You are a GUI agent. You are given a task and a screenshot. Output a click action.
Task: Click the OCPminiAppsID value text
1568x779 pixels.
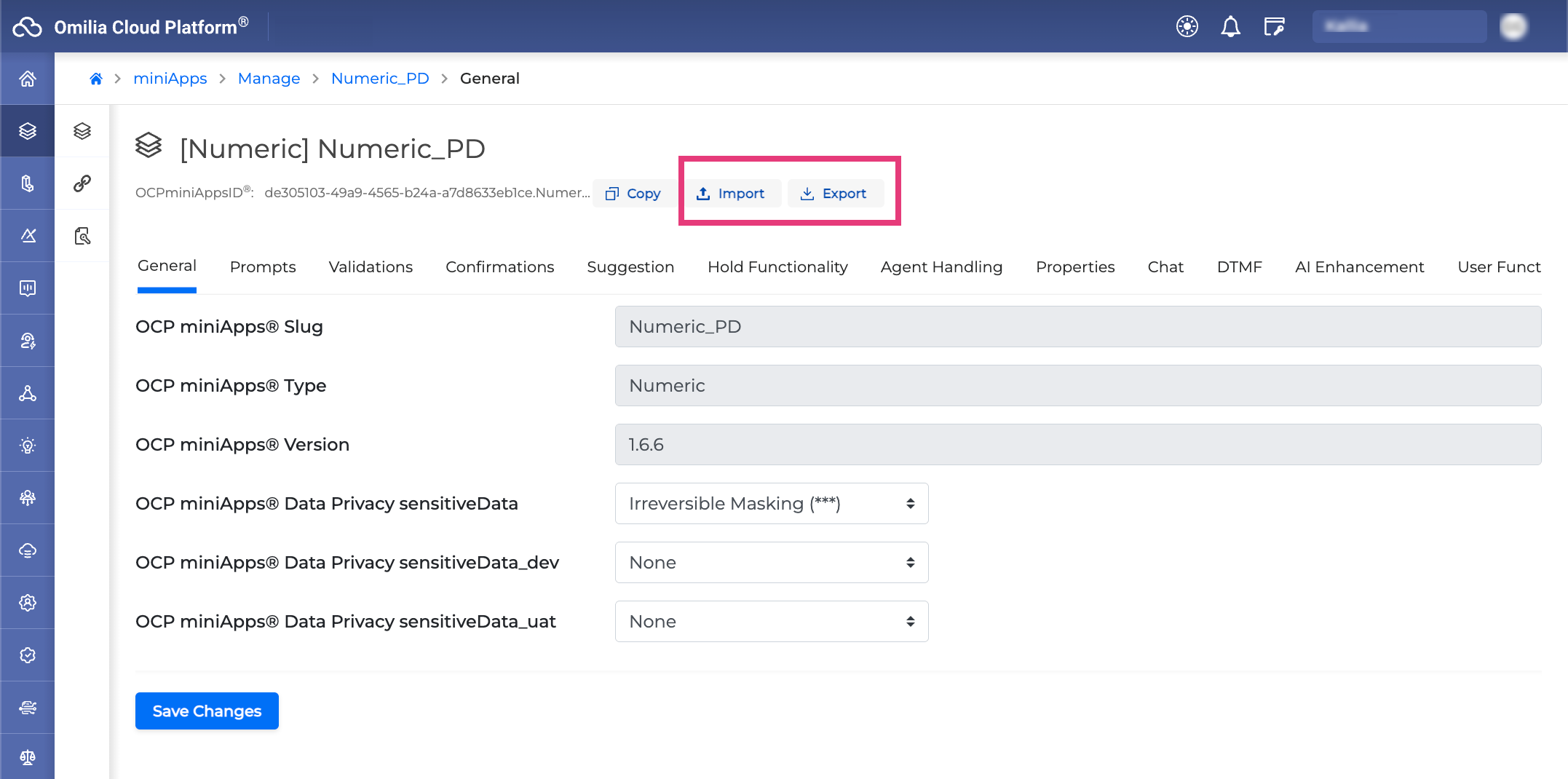point(427,193)
